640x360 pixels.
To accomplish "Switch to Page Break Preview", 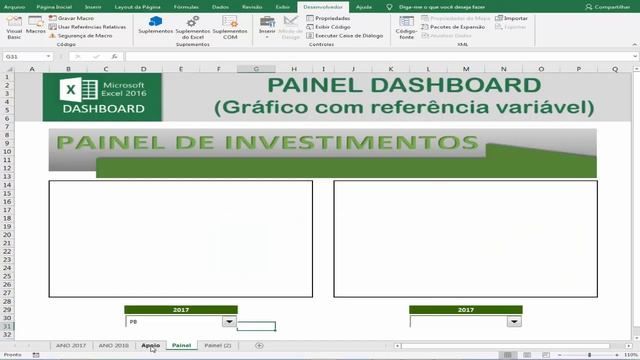I will click(x=546, y=355).
